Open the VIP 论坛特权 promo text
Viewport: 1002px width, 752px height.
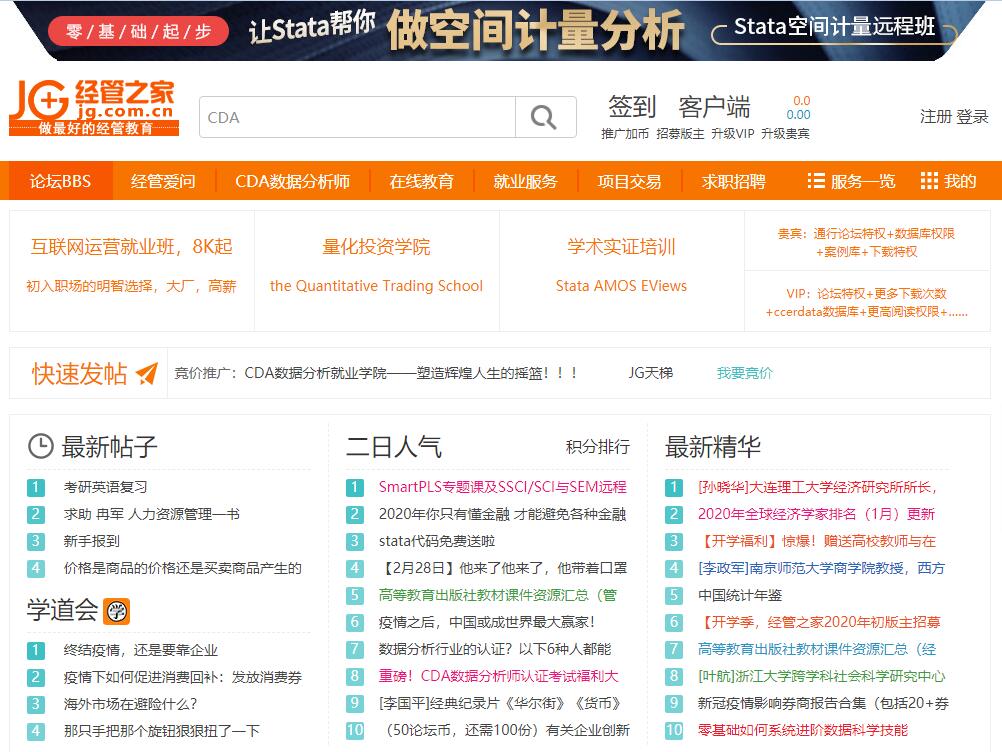click(x=867, y=302)
